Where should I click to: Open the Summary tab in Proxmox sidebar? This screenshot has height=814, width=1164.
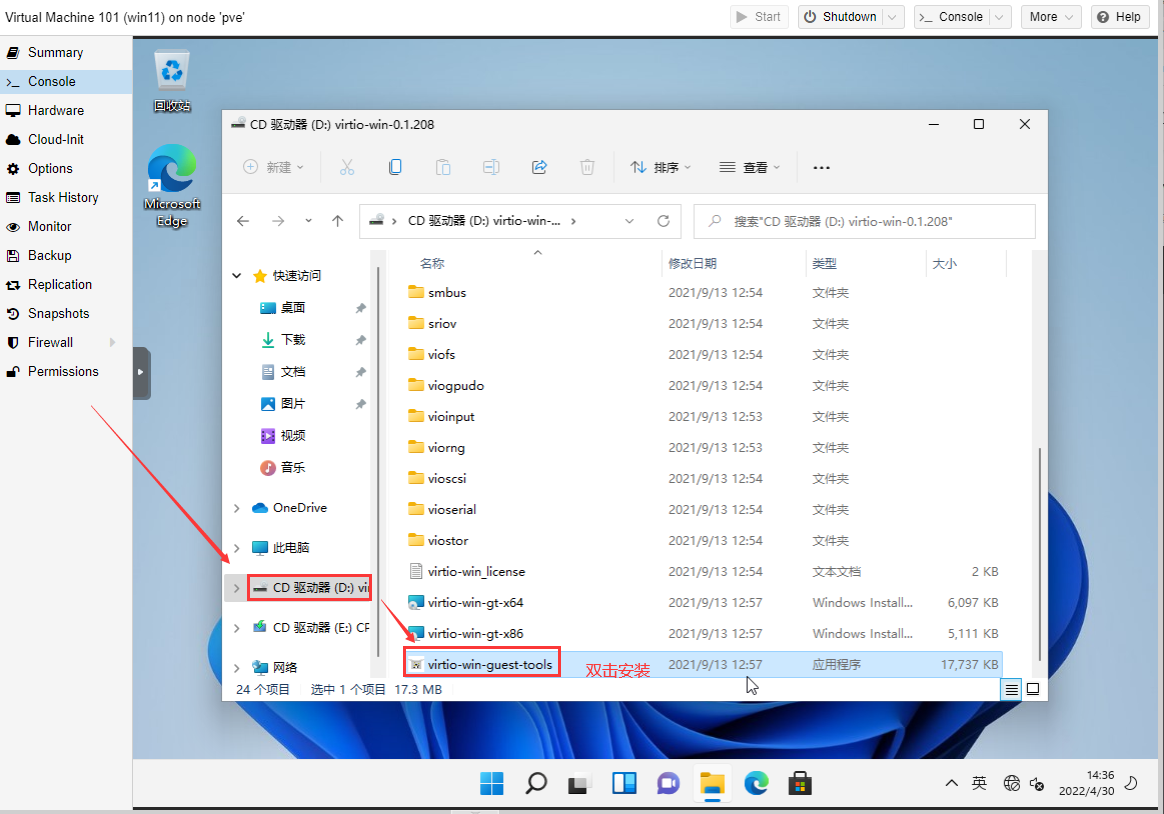pos(66,53)
